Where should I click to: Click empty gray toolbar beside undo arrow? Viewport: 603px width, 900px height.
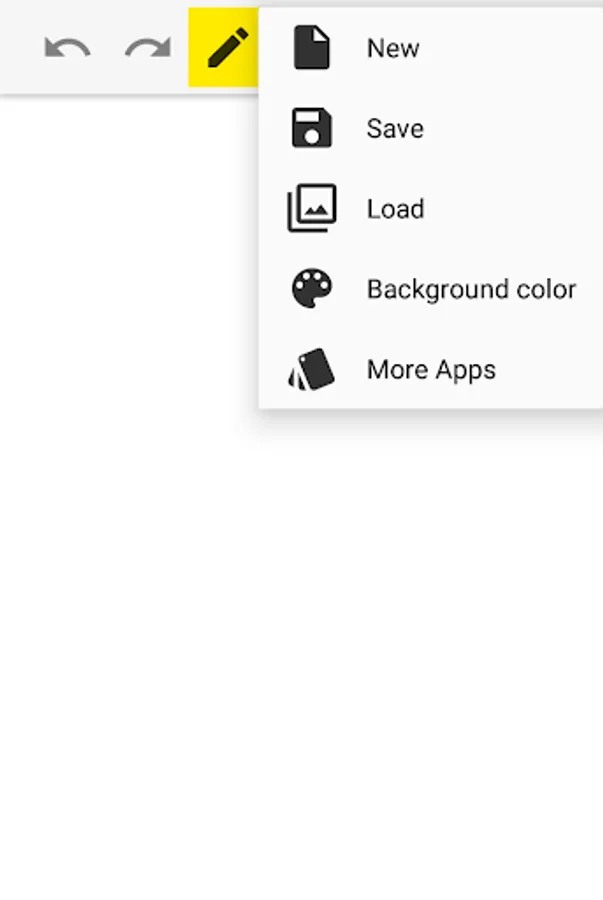tap(20, 48)
